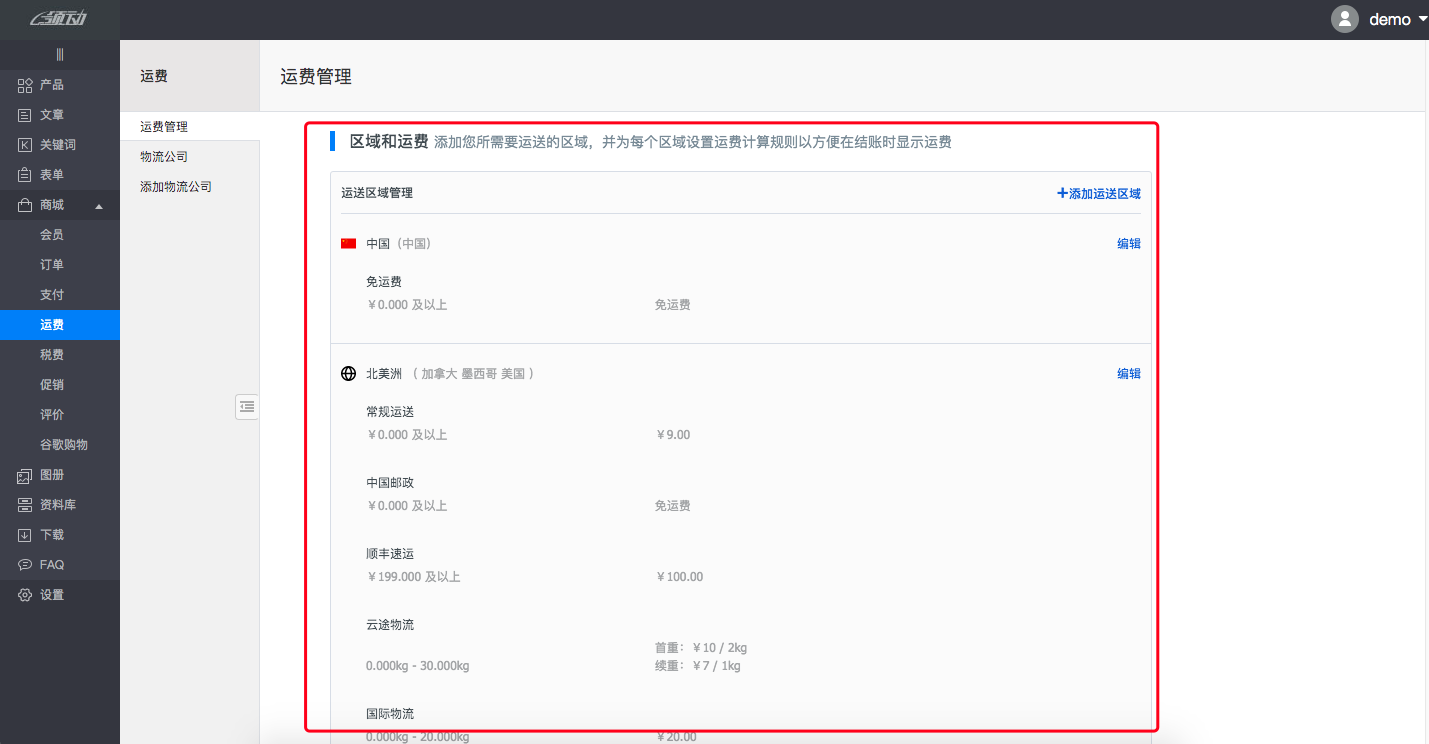Open the 物流公司 submenu tab

[x=164, y=157]
